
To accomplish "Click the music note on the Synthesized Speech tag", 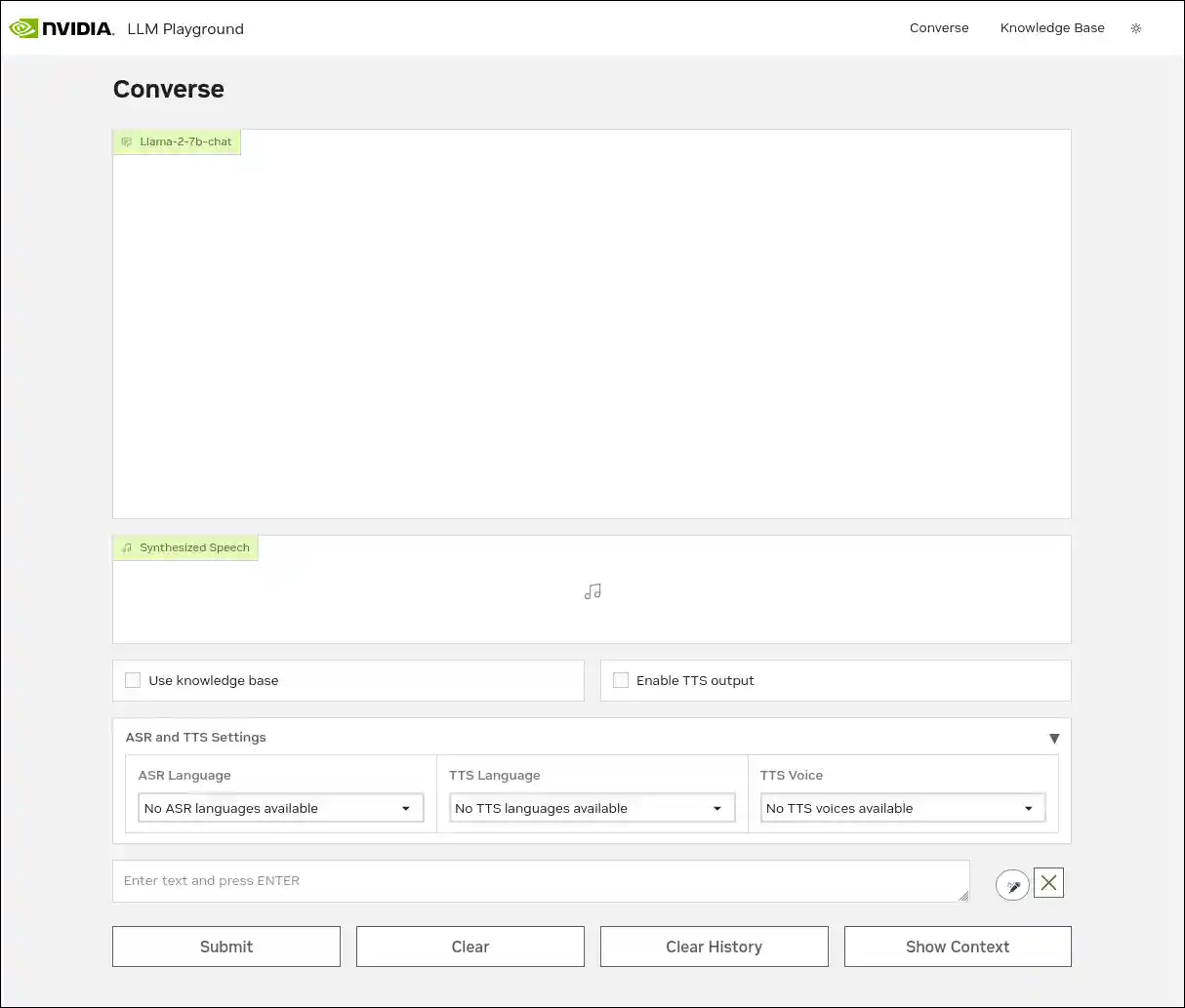I will 126,547.
